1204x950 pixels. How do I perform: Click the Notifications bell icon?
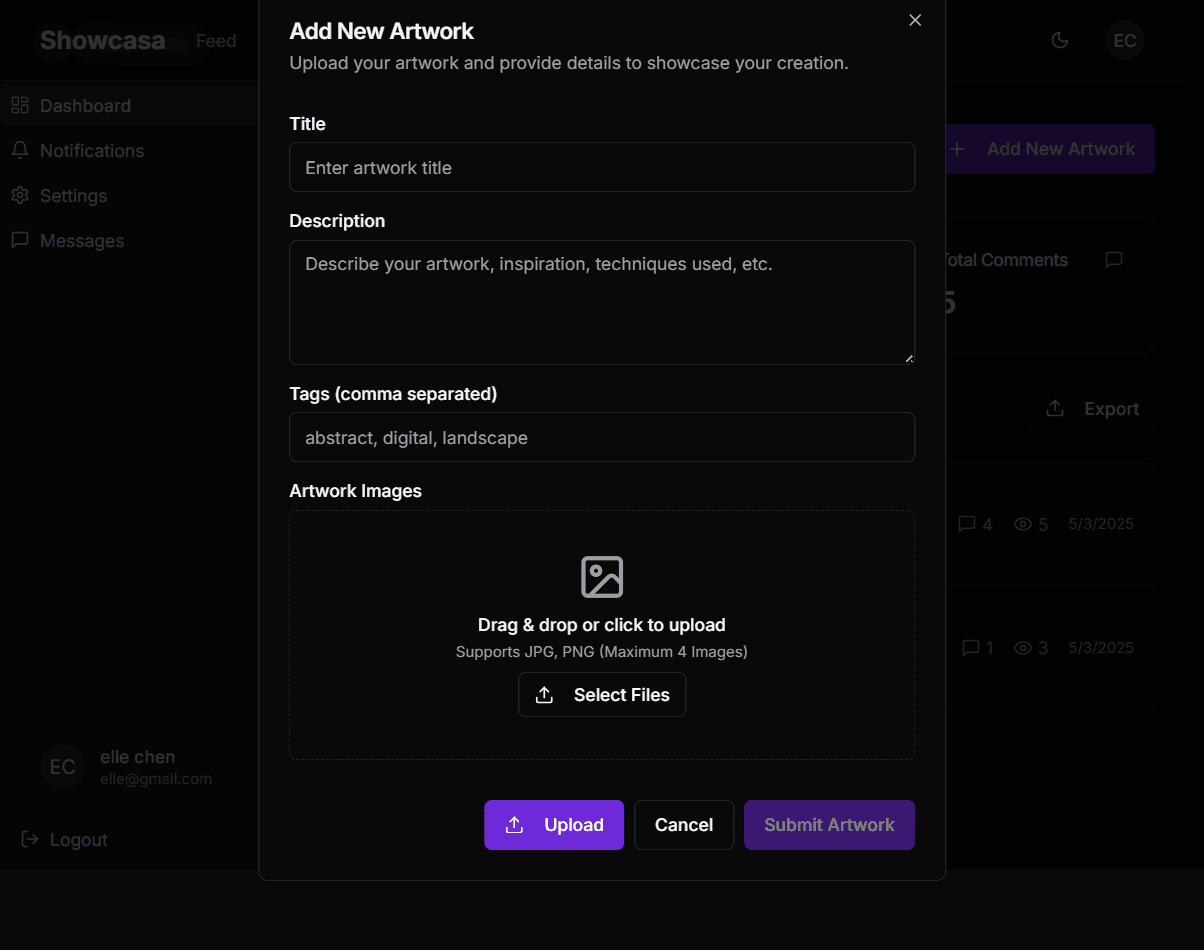tap(20, 150)
